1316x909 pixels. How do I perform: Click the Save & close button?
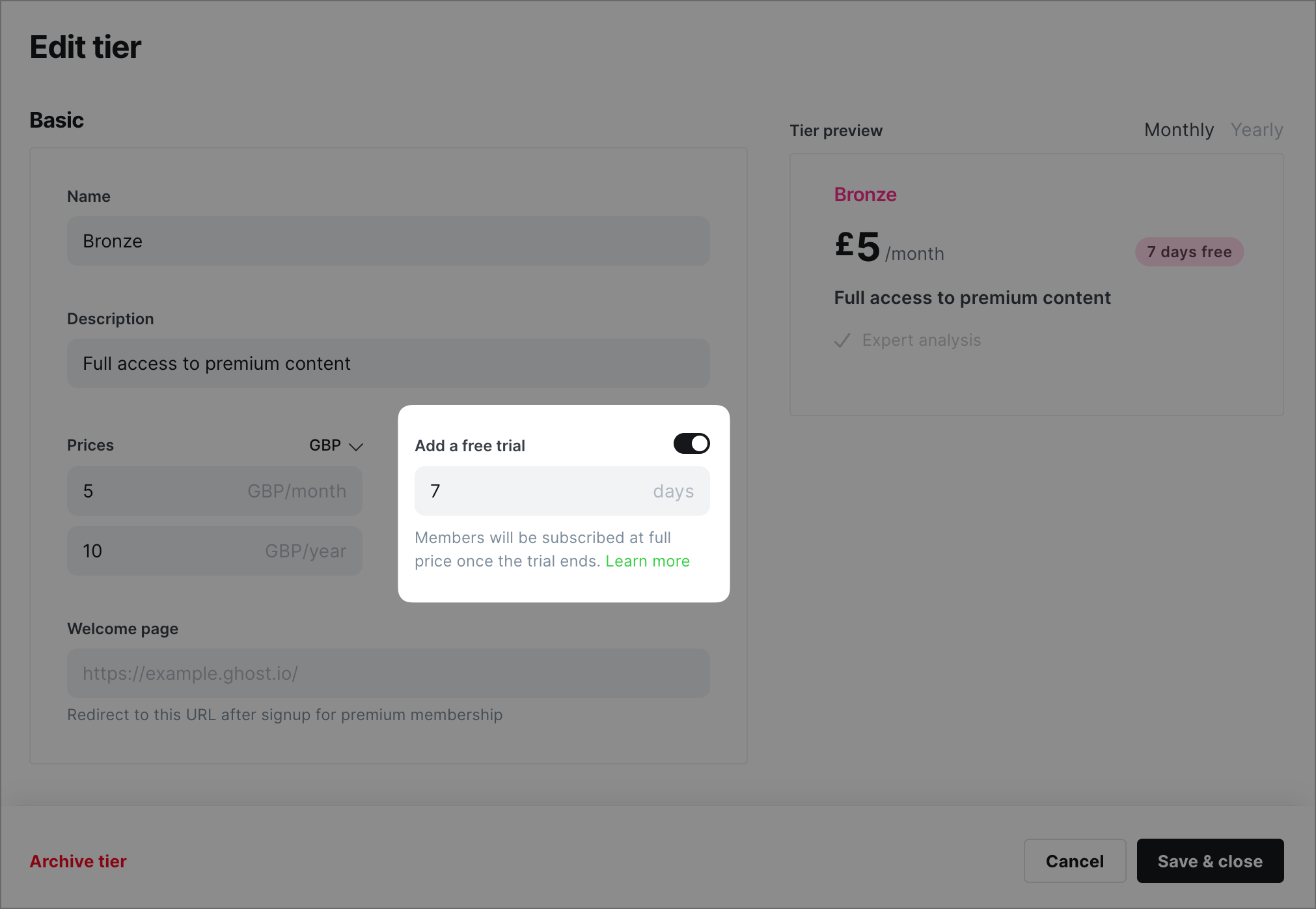pyautogui.click(x=1210, y=861)
